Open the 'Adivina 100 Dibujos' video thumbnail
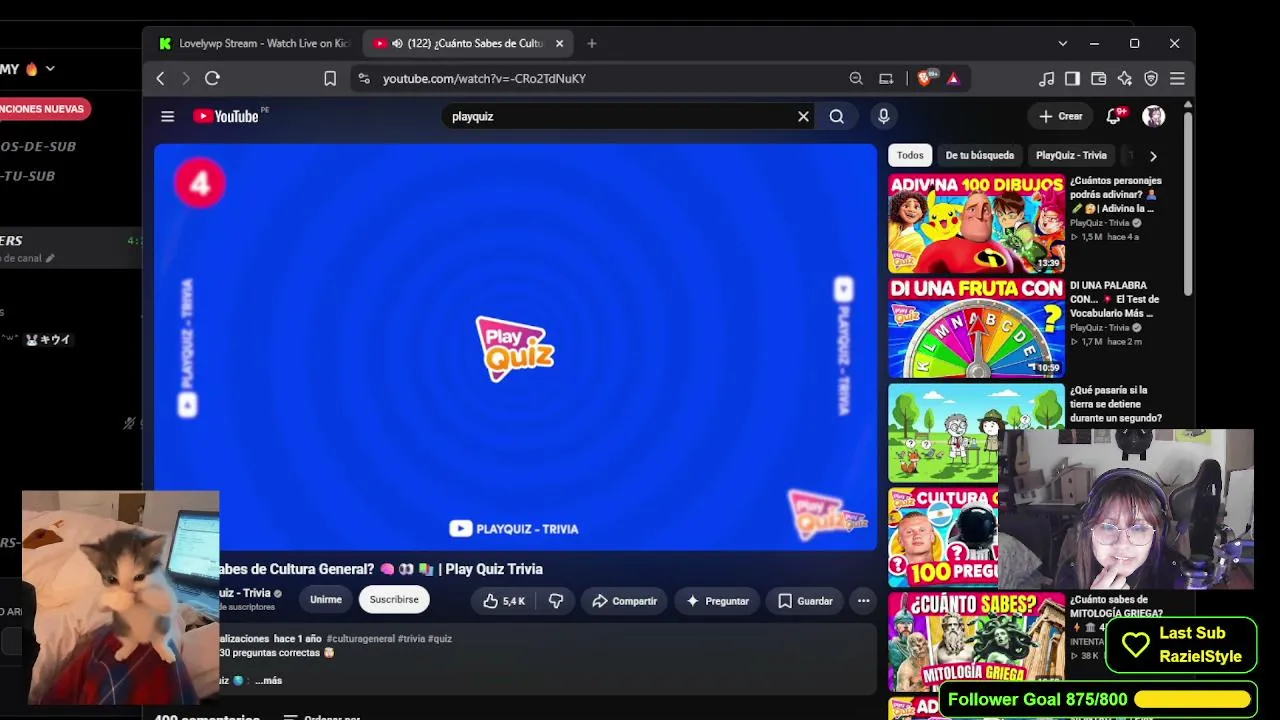Viewport: 1280px width, 720px height. click(x=977, y=223)
